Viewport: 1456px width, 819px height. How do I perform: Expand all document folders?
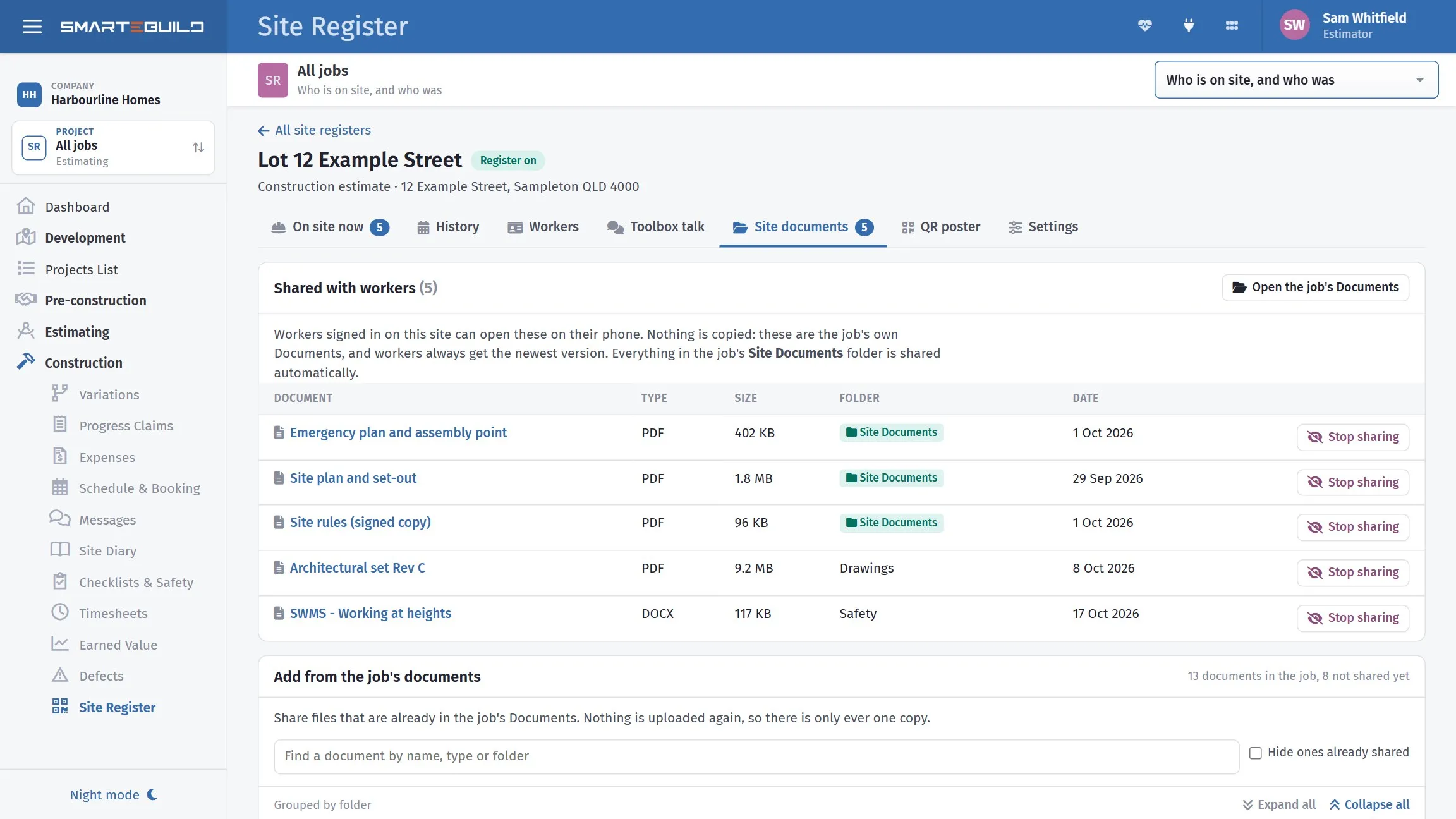[1278, 804]
